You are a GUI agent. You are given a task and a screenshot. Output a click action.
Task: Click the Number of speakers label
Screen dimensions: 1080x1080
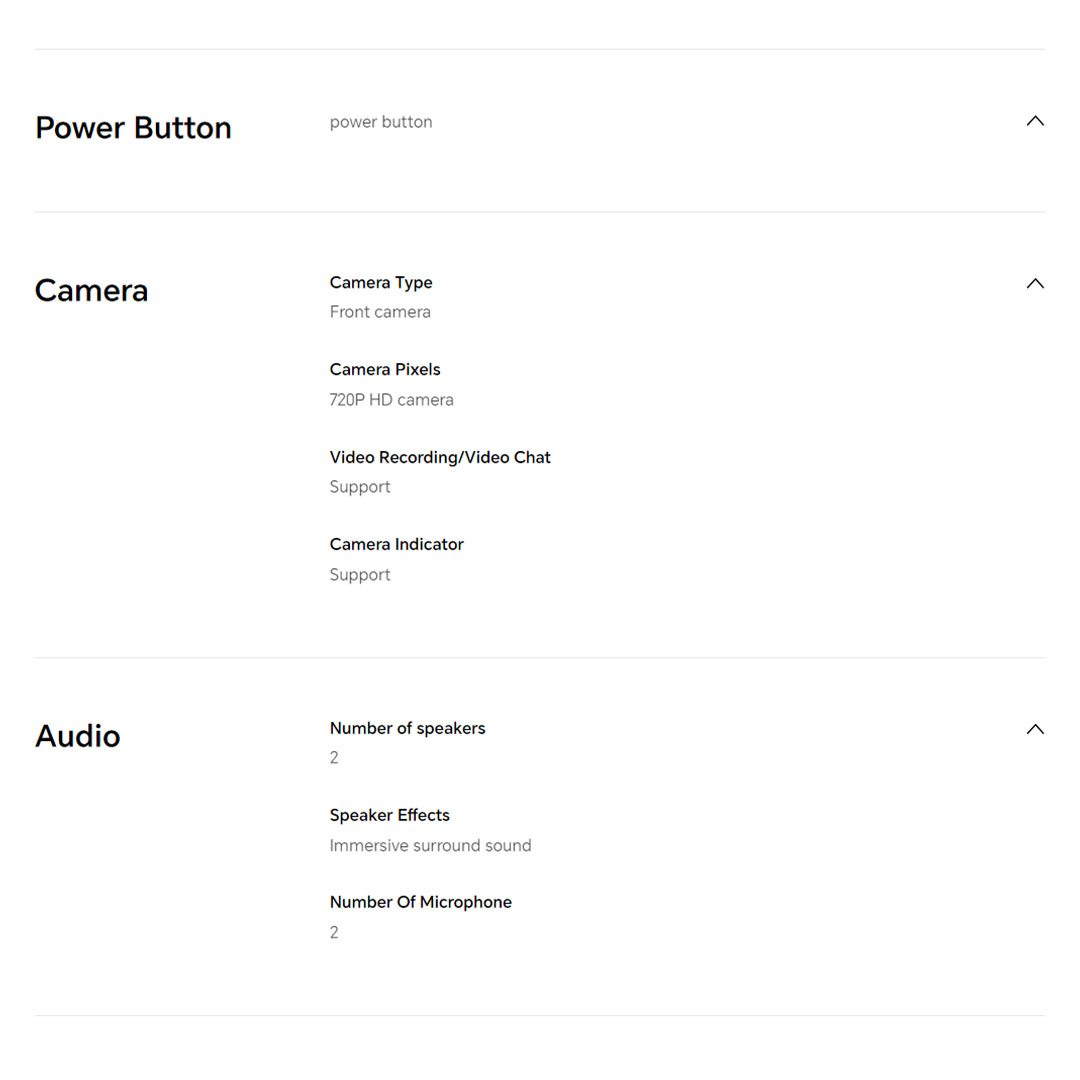(x=407, y=729)
